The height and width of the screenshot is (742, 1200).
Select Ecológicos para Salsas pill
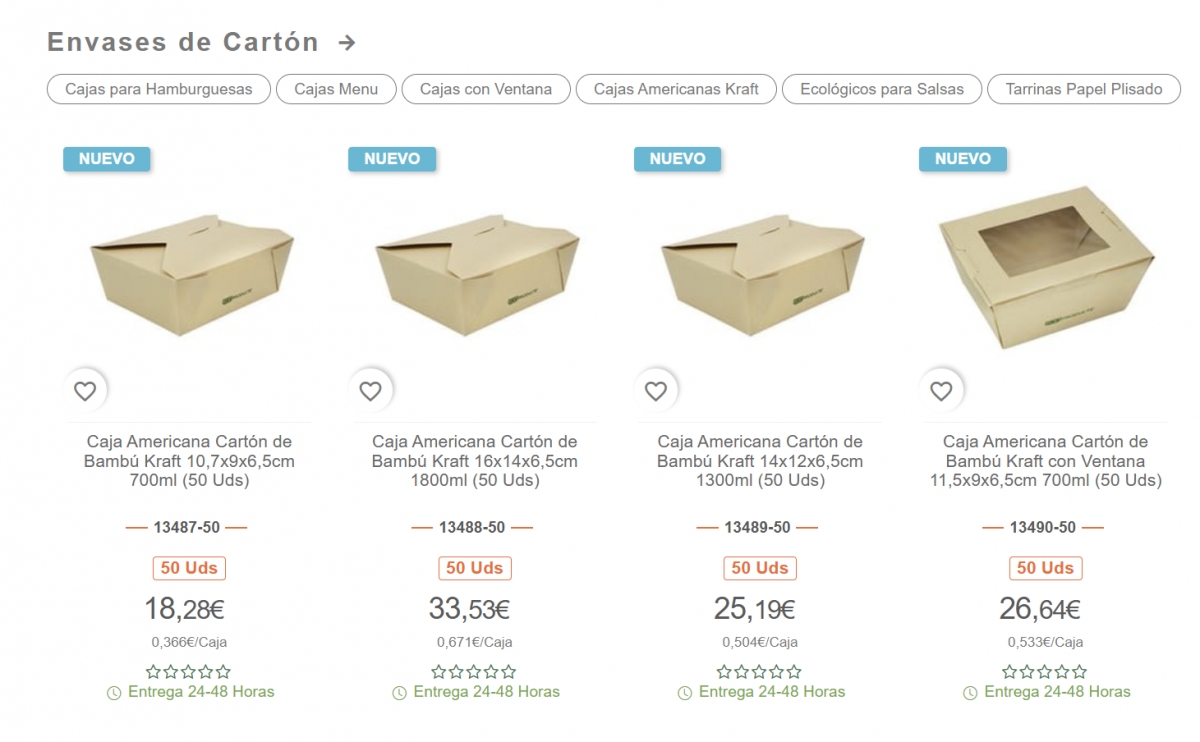[x=882, y=89]
